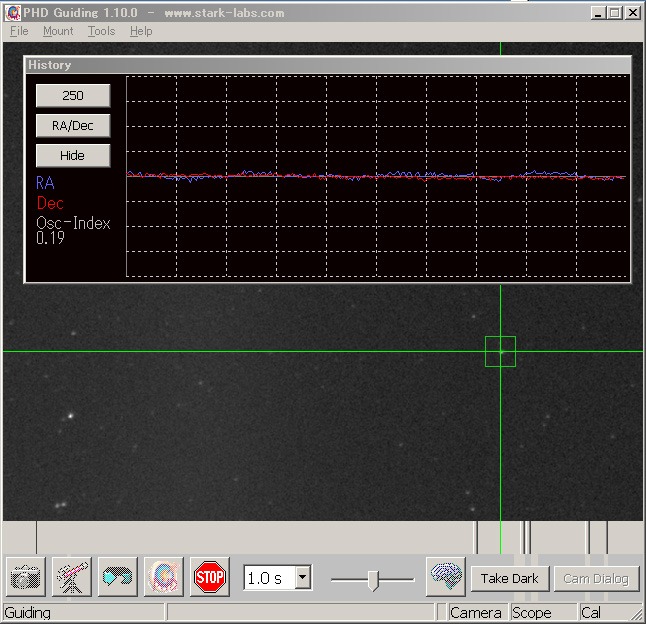Image resolution: width=646 pixels, height=624 pixels.
Task: Click the telescope mount connect icon
Action: (72, 577)
